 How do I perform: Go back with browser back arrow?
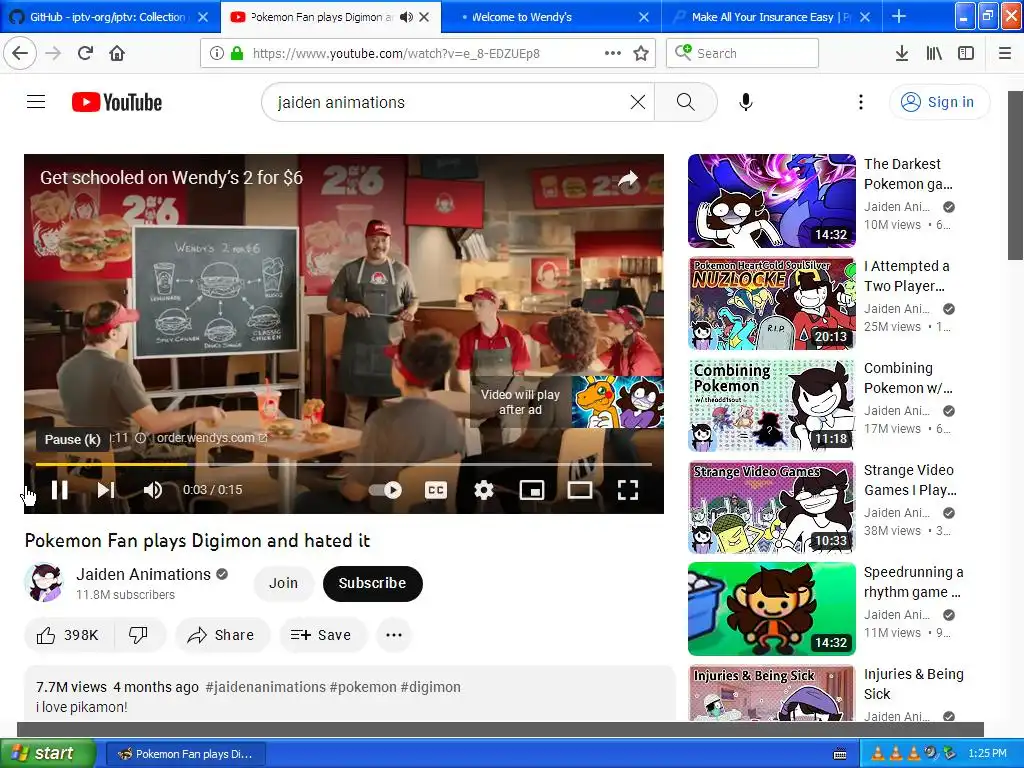(20, 53)
